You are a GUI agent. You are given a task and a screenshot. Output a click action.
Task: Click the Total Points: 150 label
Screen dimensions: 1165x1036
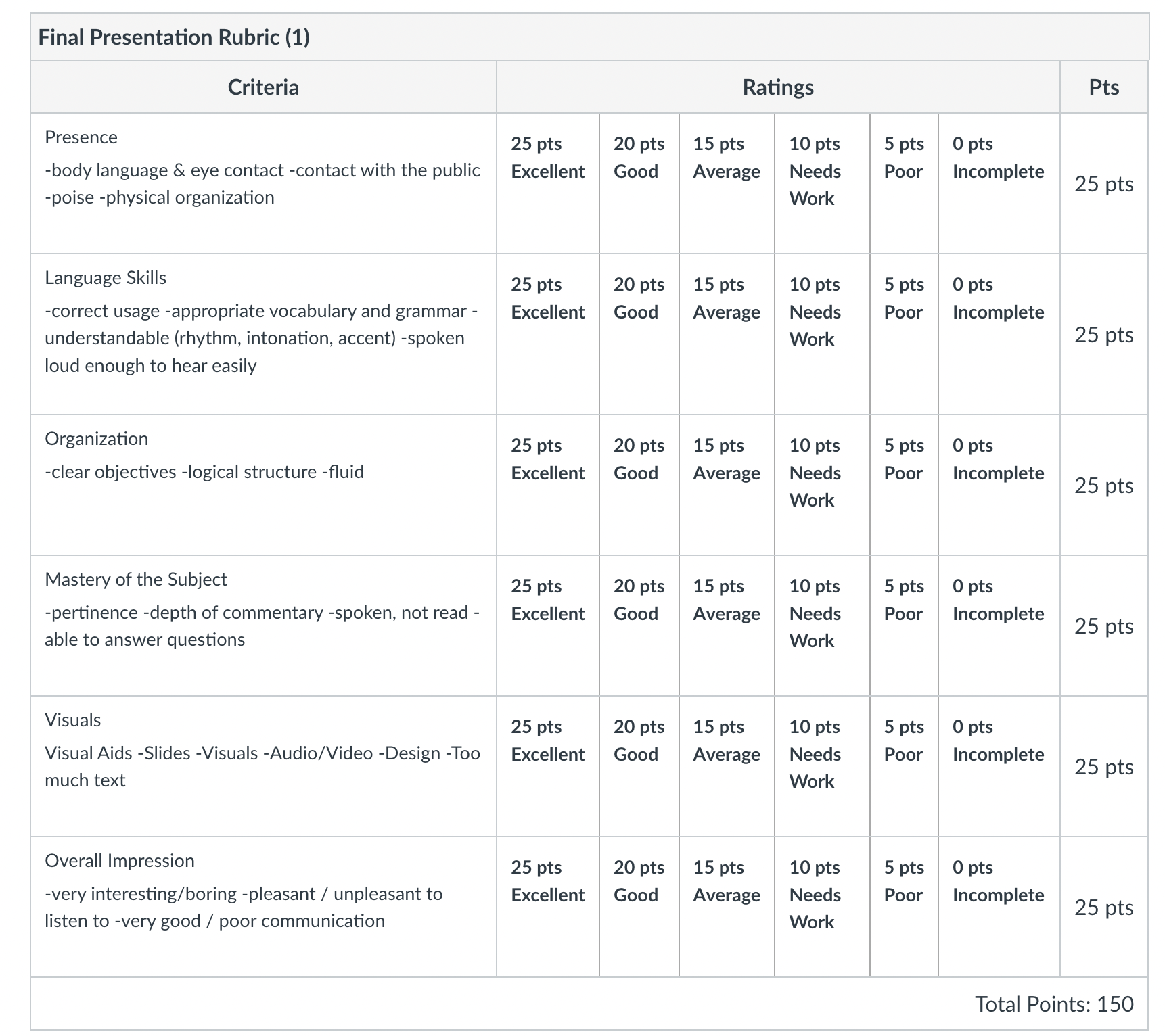1054,1004
